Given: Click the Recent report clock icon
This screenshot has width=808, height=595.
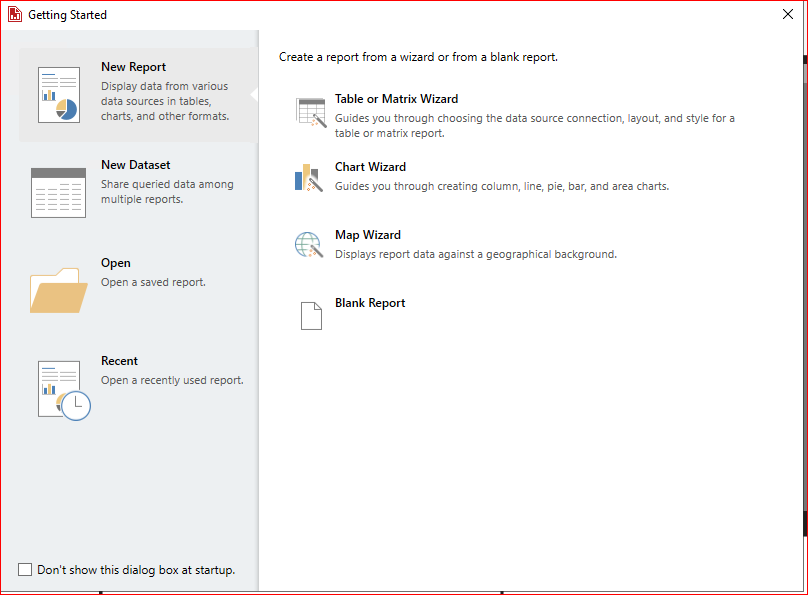Looking at the screenshot, I should [63, 389].
